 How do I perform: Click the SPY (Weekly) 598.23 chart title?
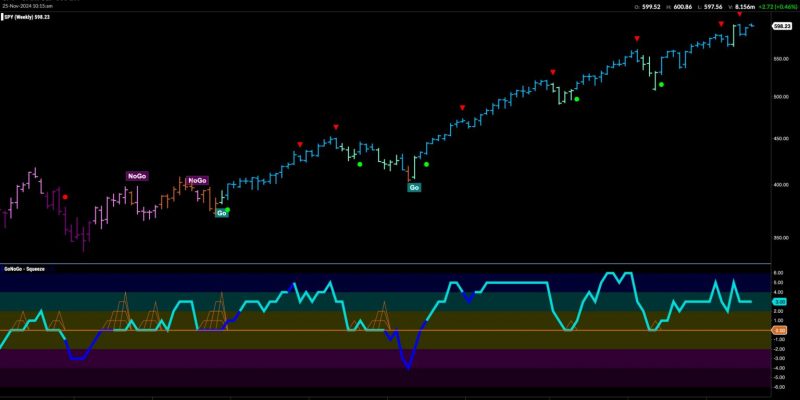pyautogui.click(x=25, y=17)
